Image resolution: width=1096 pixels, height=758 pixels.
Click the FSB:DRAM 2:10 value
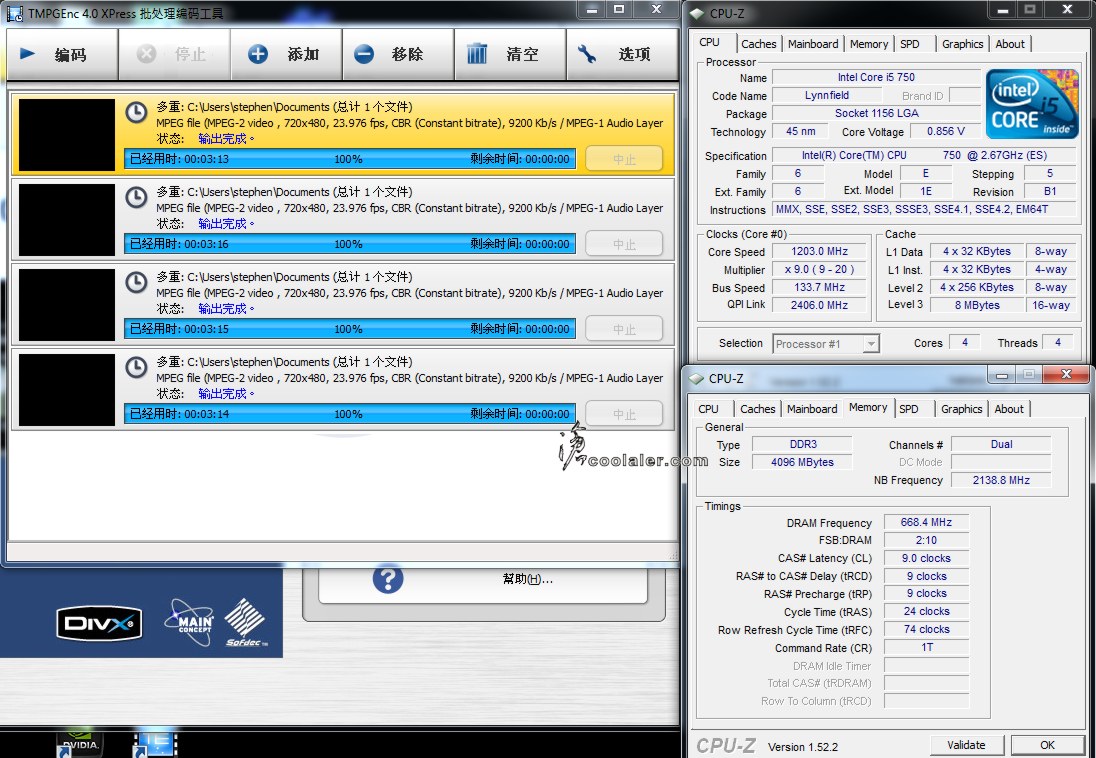click(x=926, y=540)
